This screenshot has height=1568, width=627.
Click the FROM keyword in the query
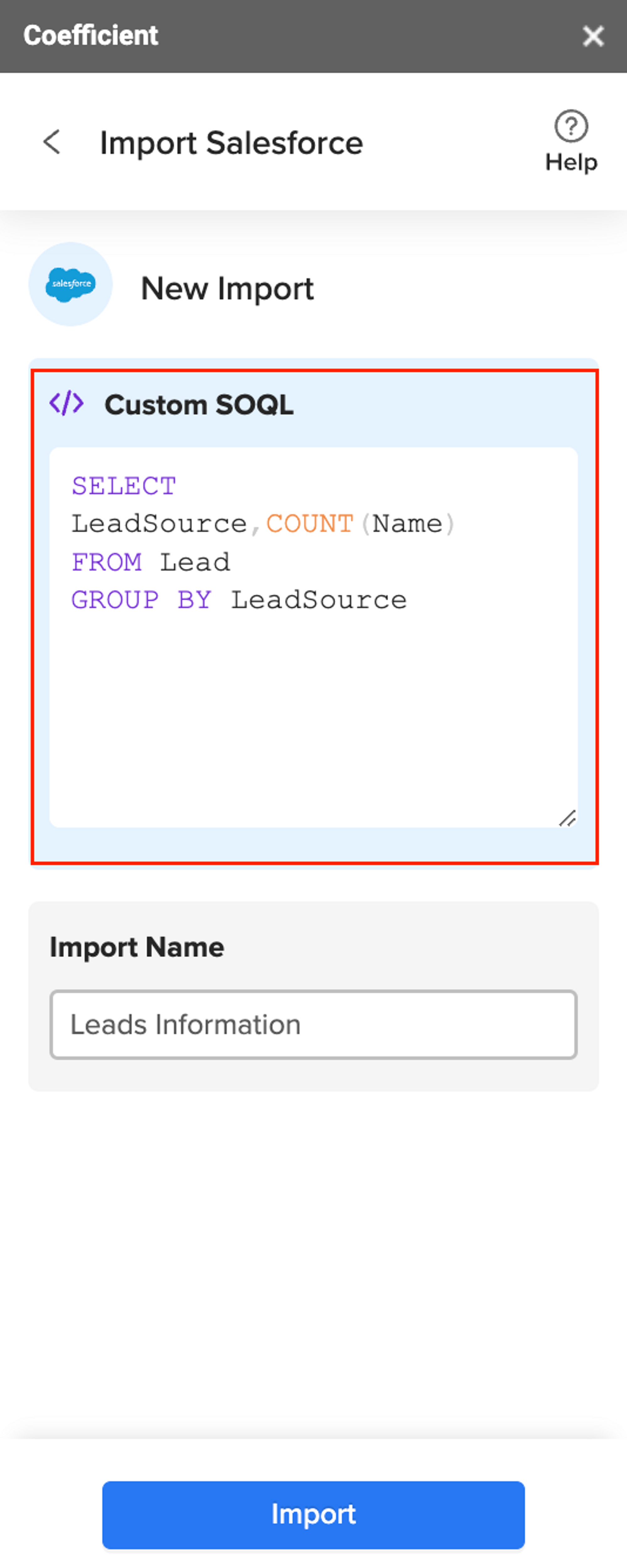[x=107, y=562]
